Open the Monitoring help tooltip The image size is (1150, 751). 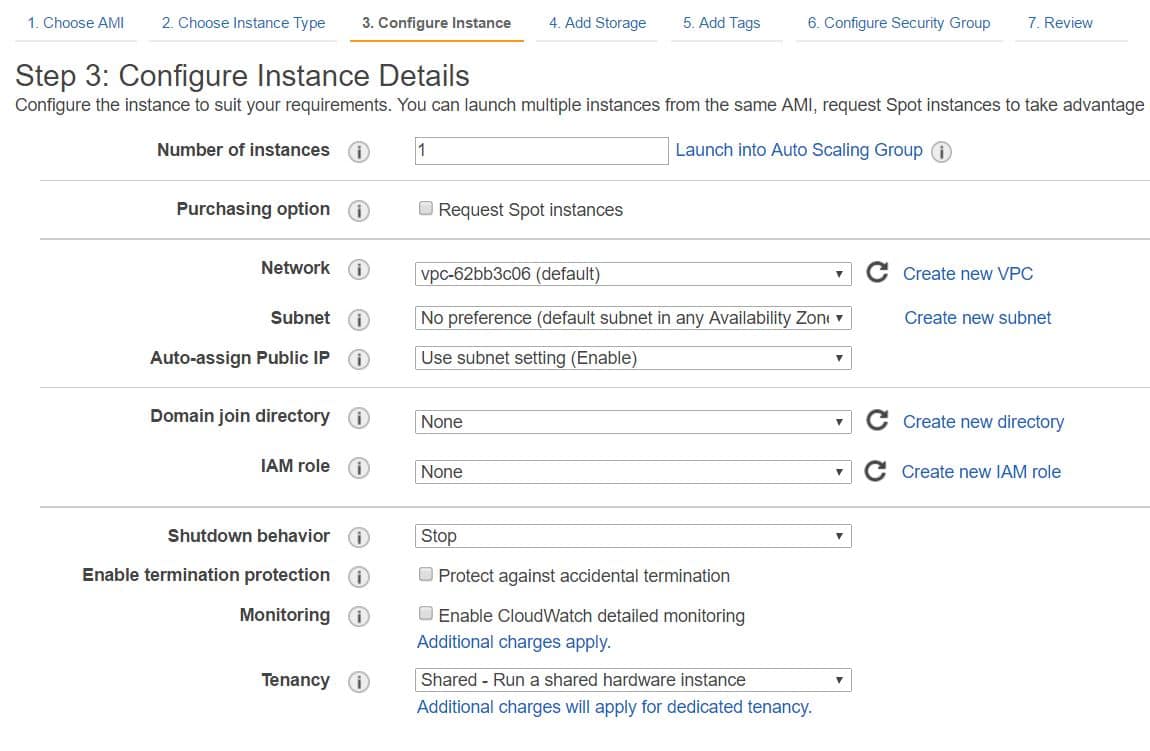pyautogui.click(x=359, y=616)
